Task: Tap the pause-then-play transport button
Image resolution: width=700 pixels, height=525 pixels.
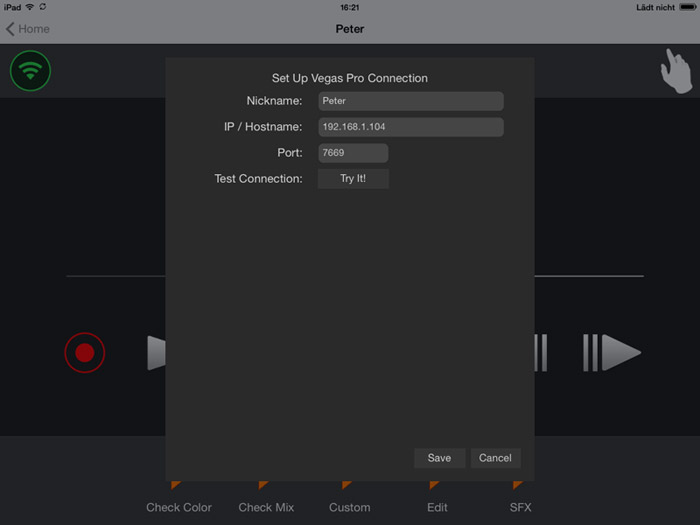Action: [x=612, y=353]
